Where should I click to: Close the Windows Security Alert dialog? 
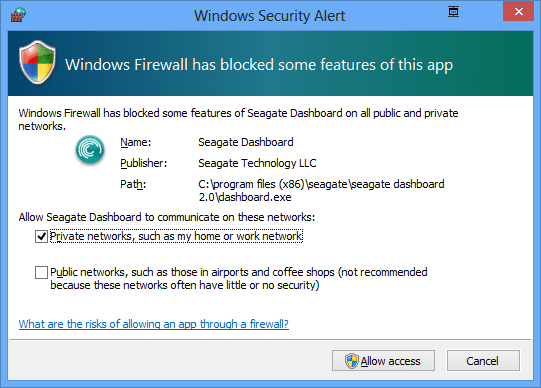click(518, 11)
